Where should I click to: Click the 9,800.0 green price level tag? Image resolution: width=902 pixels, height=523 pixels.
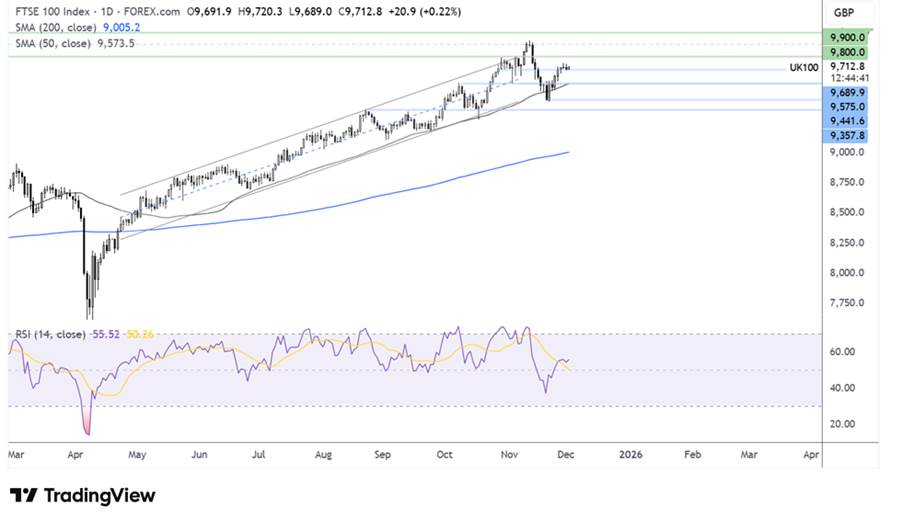point(845,52)
